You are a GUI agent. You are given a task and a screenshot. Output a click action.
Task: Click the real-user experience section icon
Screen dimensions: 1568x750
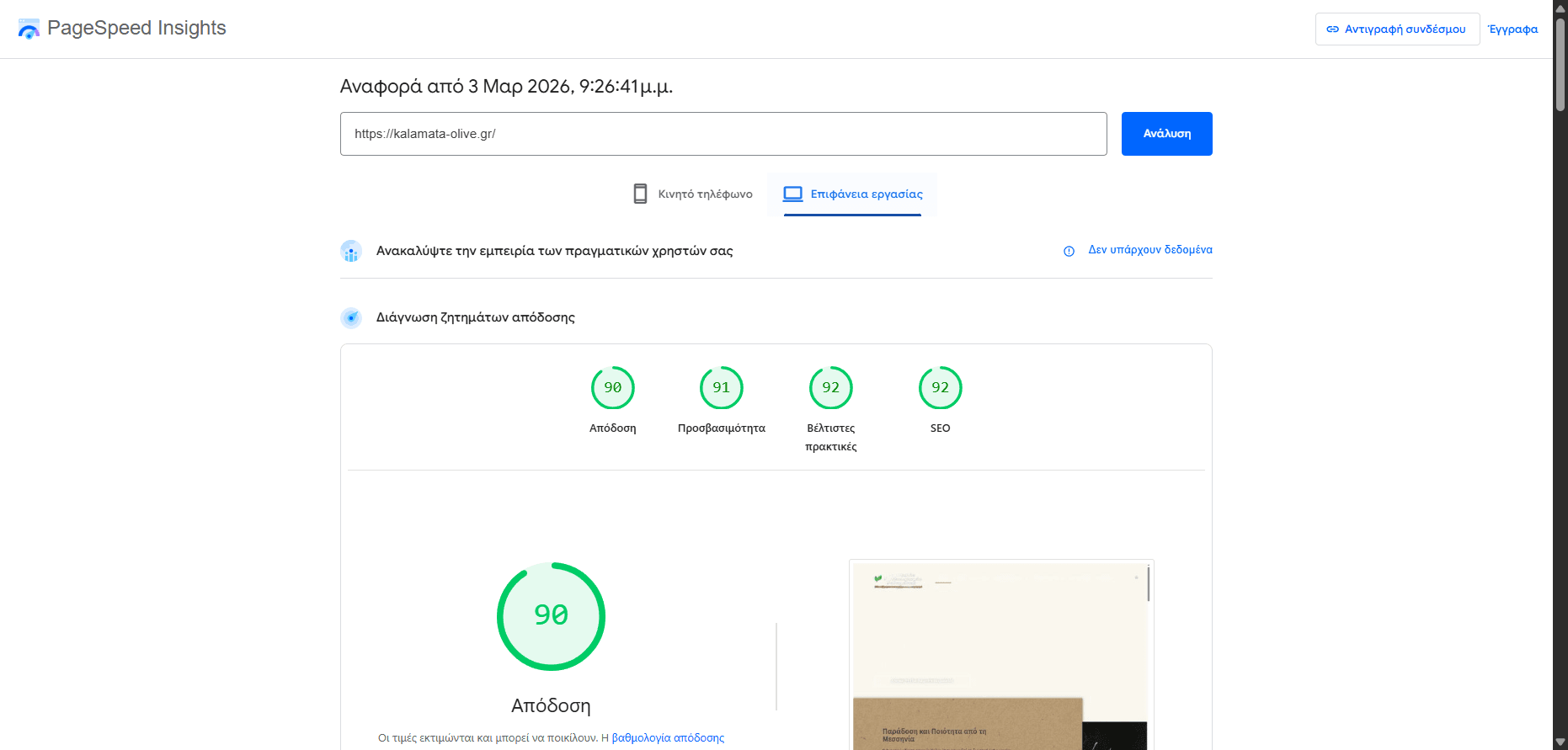click(351, 251)
